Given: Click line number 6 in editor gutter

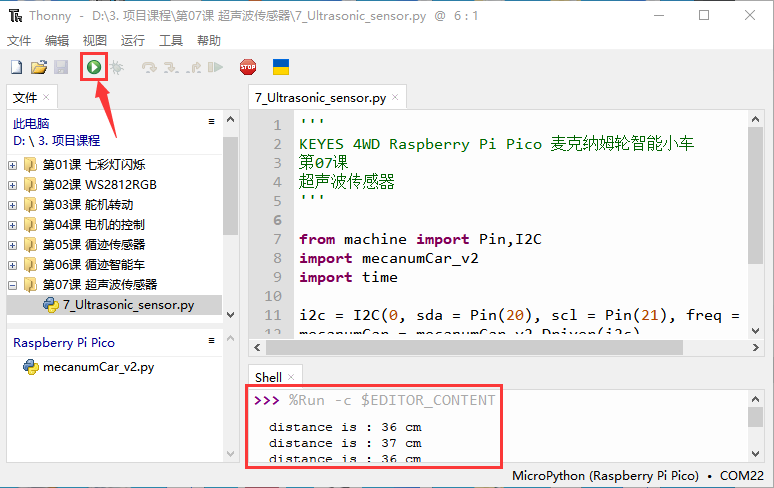Looking at the screenshot, I should [x=277, y=220].
